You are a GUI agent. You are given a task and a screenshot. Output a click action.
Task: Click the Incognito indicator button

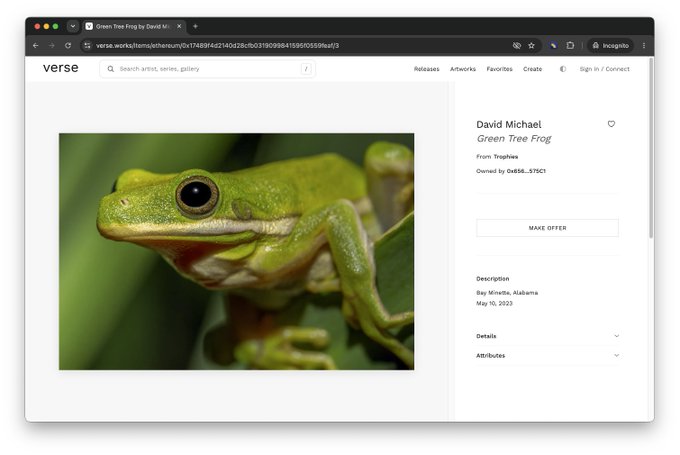(611, 46)
